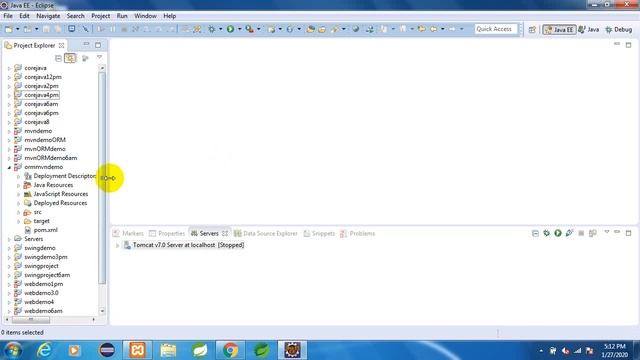Expand the target folder
This screenshot has width=640, height=360.
[18, 221]
